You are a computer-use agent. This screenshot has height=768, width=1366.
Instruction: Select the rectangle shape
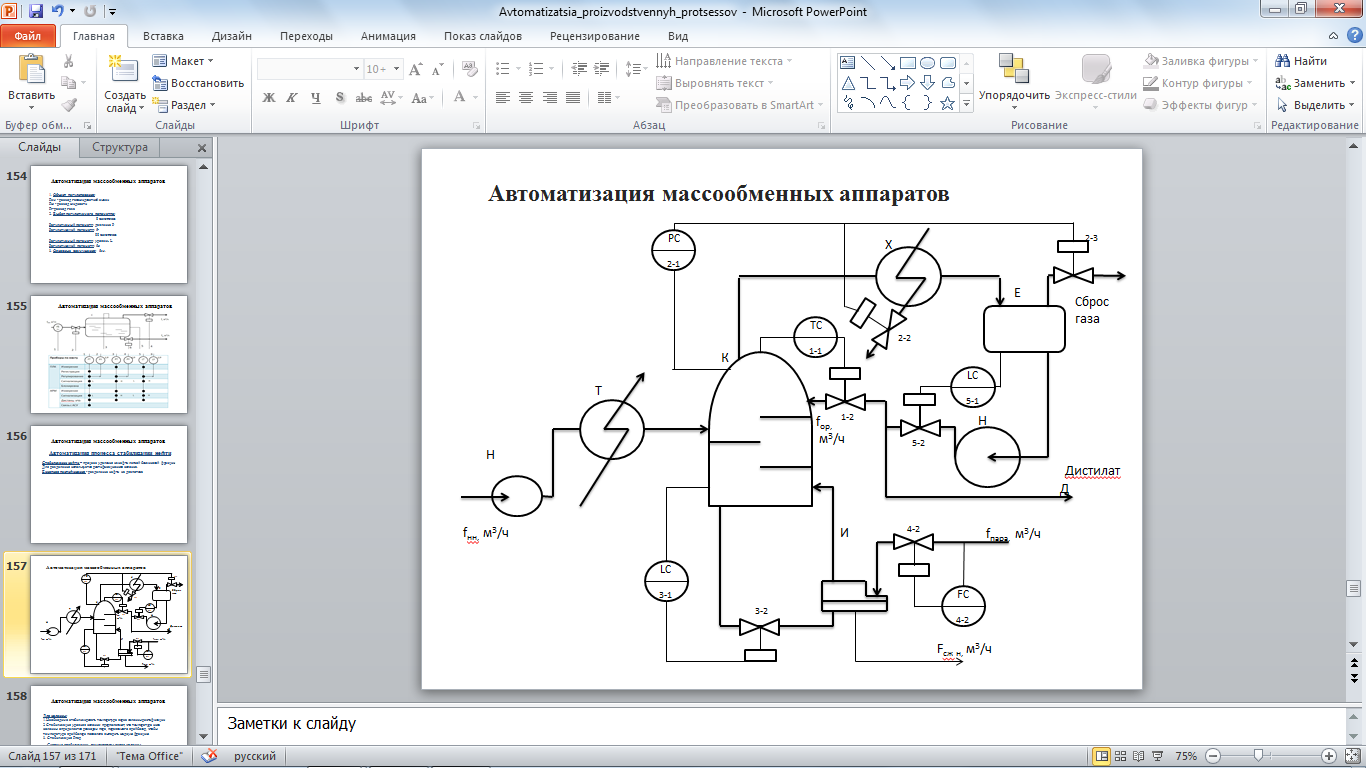tap(908, 61)
